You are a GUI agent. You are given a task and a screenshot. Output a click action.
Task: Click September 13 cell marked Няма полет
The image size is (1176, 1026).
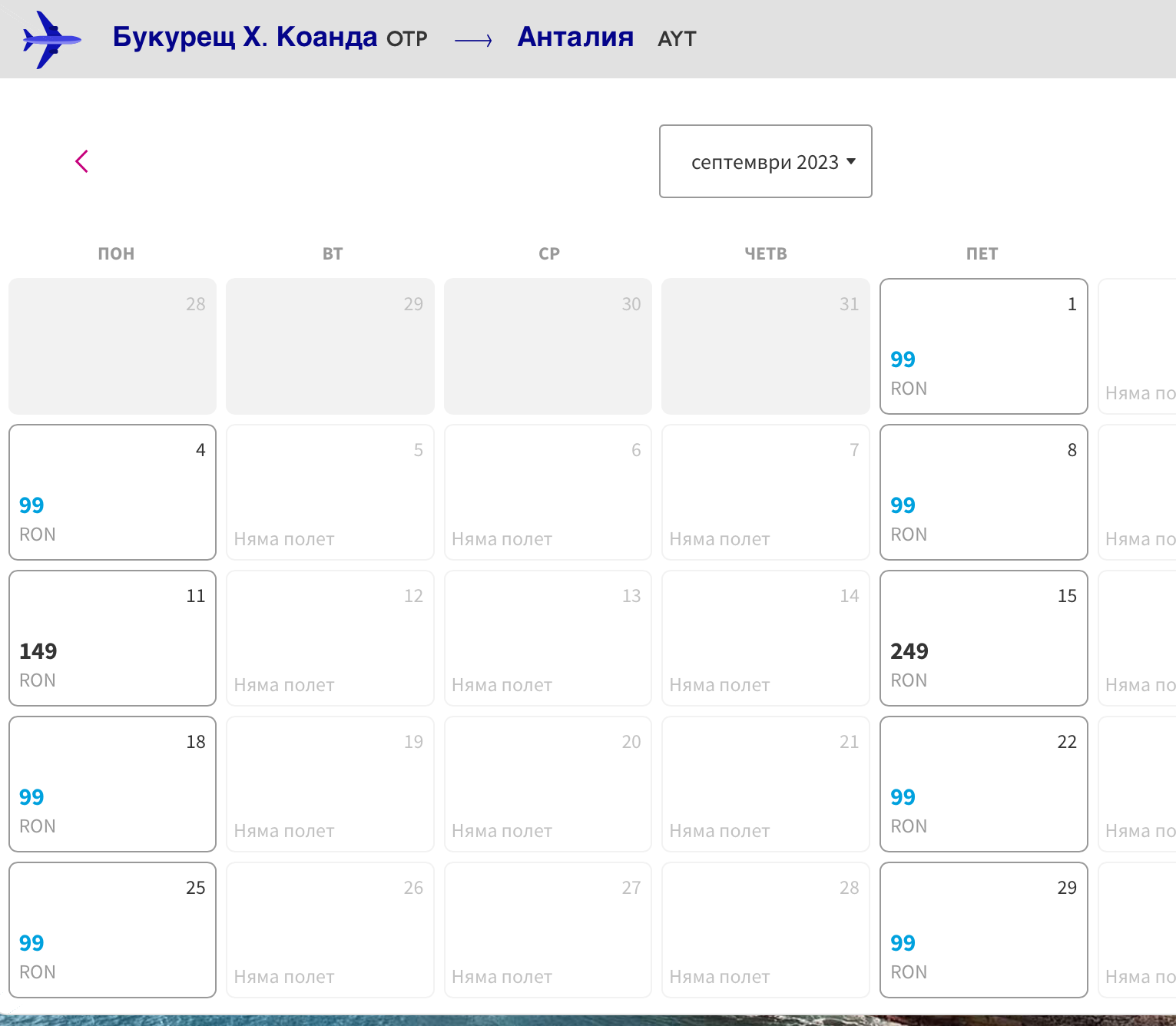point(548,638)
